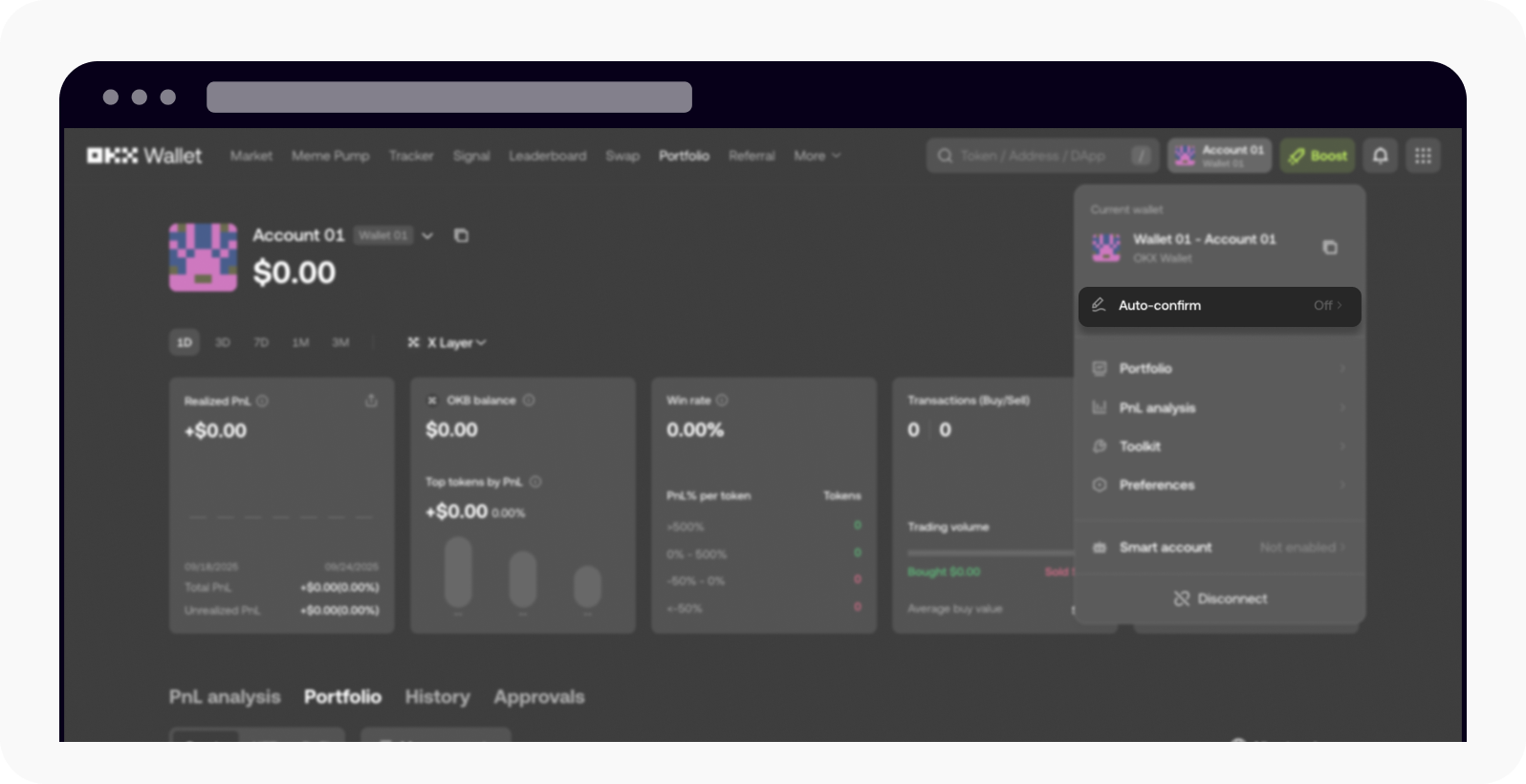Switch to Approvals tab
Screen dimensions: 1526x784
pos(538,697)
